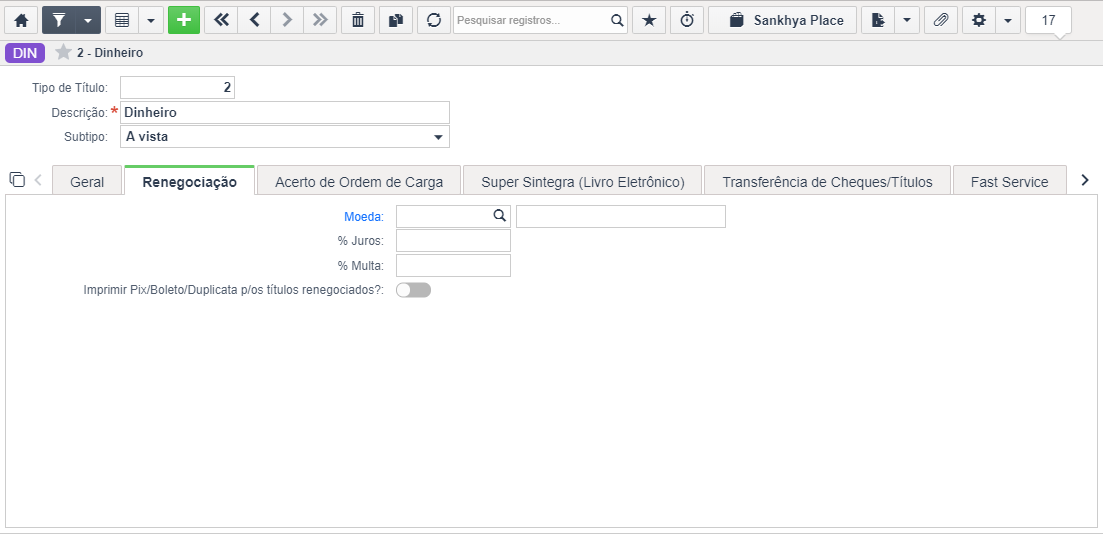Jump to the first record
The width and height of the screenshot is (1103, 539).
[221, 20]
